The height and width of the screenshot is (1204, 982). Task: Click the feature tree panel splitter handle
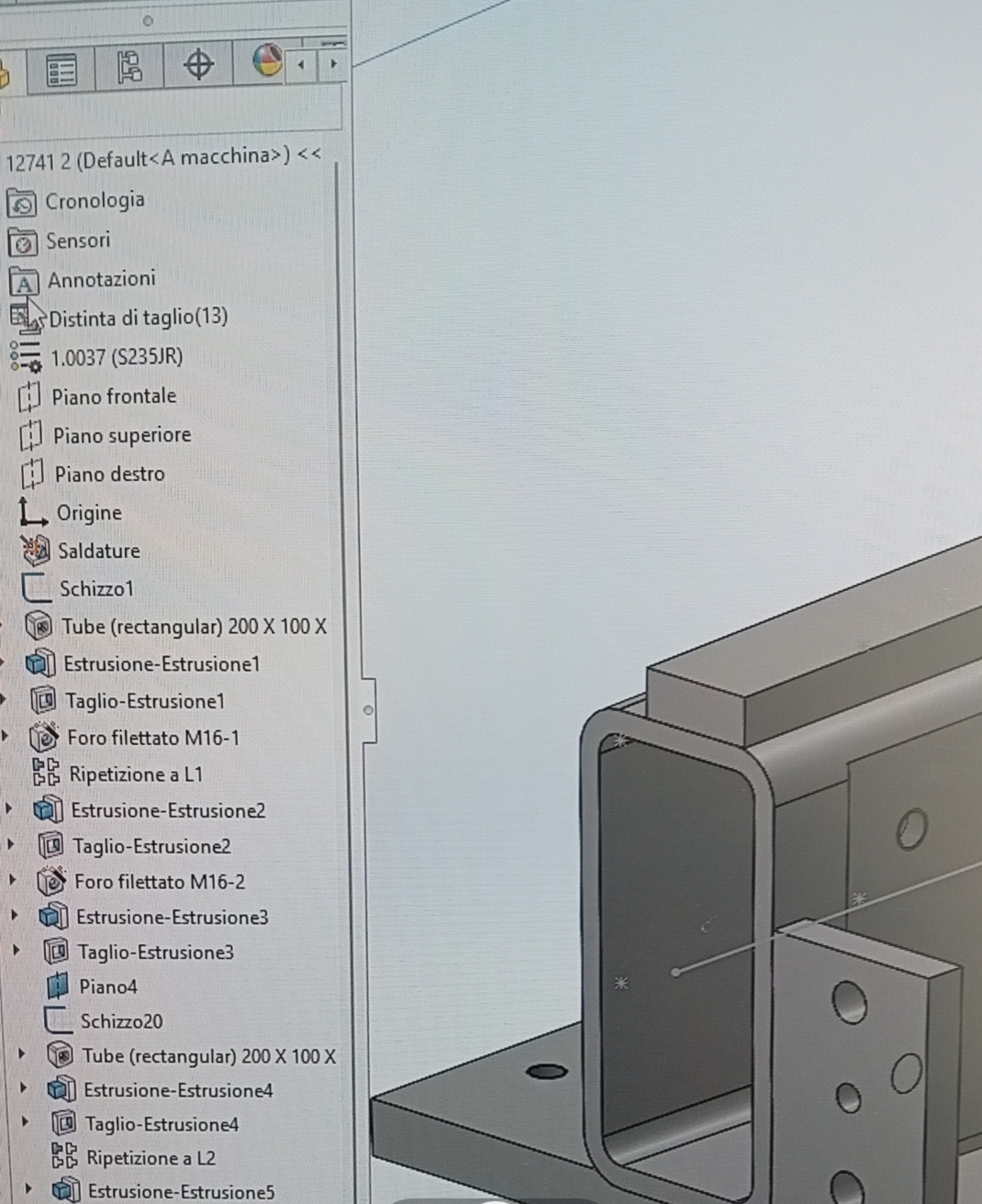pyautogui.click(x=369, y=709)
